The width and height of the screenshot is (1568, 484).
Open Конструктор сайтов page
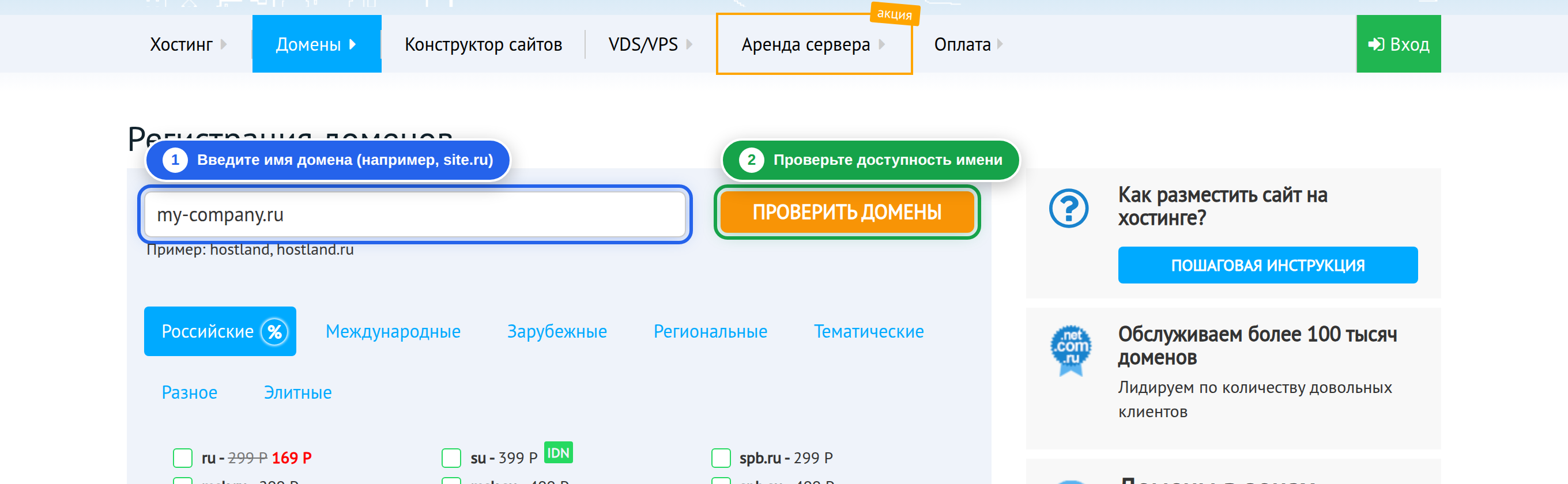coord(483,44)
